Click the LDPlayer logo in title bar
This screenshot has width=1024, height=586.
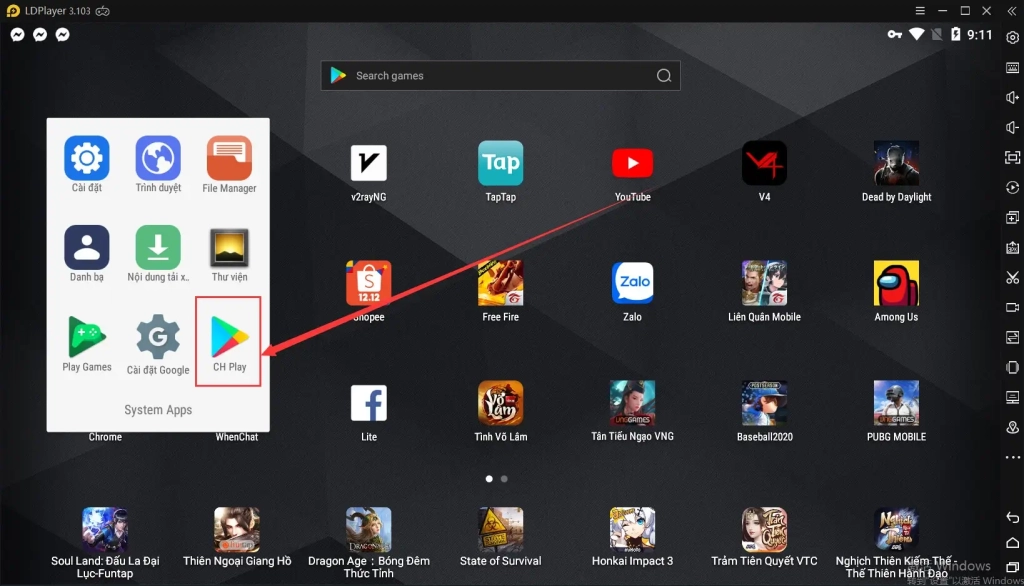13,11
